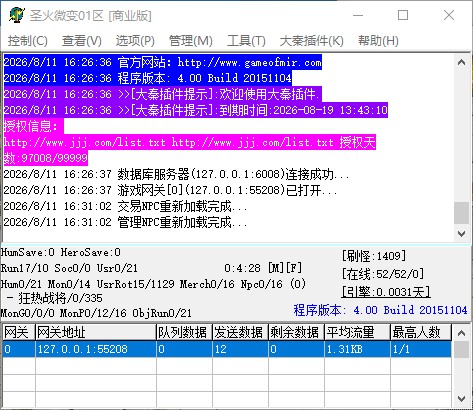
Task: Click the log line 欢迎使用大秦插件
Action: (x=163, y=94)
